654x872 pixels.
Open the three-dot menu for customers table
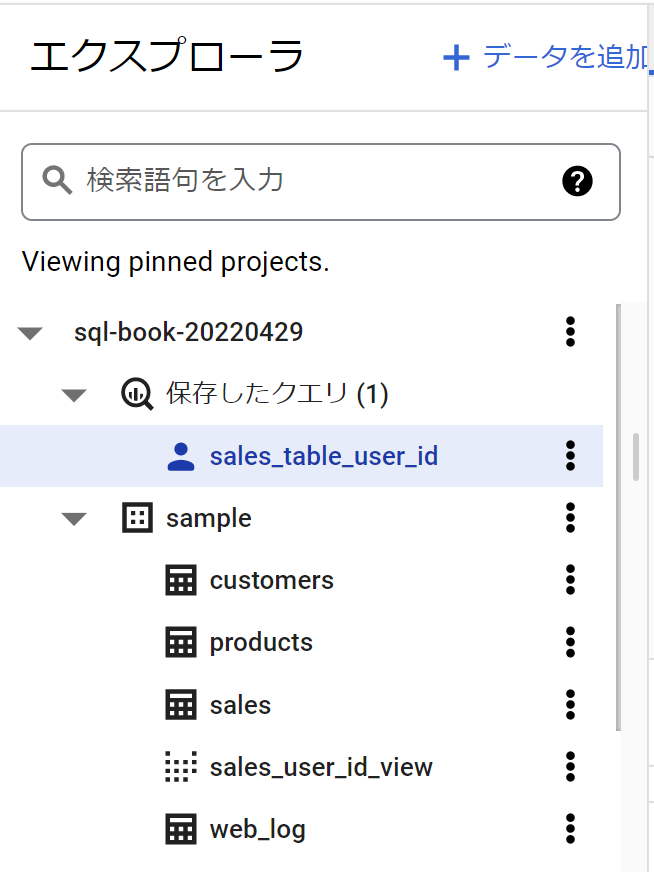click(570, 580)
